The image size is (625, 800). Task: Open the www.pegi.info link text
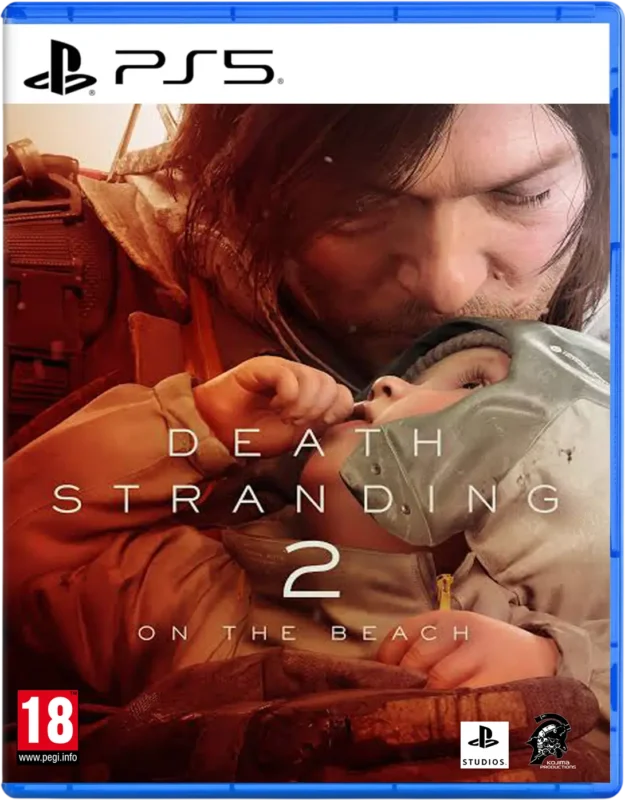pyautogui.click(x=47, y=758)
